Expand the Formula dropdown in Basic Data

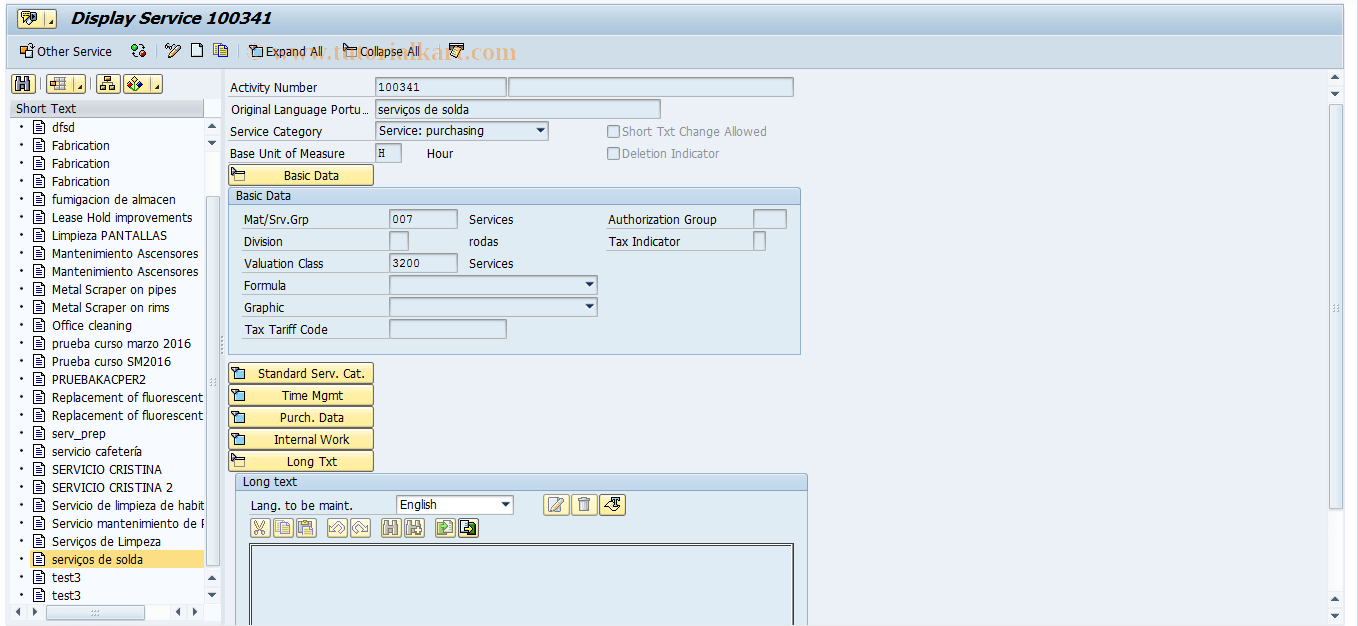point(590,285)
